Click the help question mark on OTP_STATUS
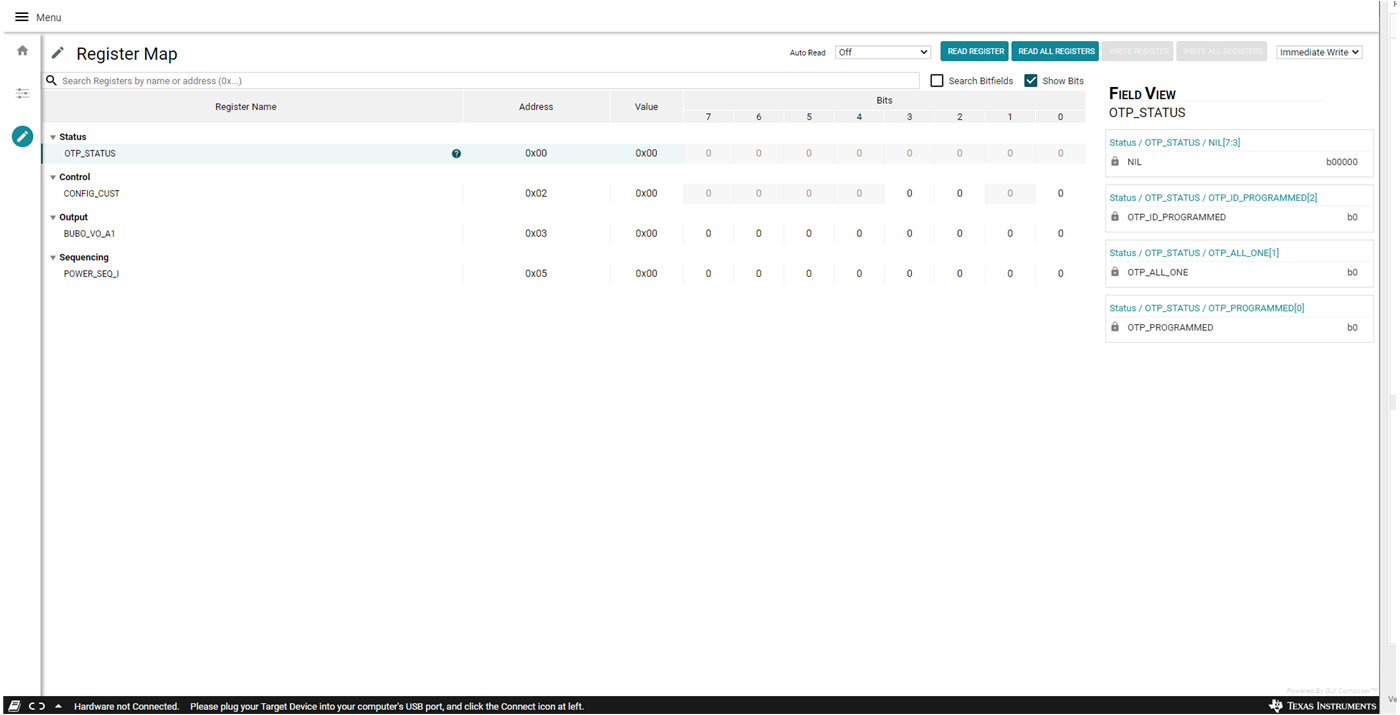Viewport: 1400px width, 715px height. pos(457,153)
